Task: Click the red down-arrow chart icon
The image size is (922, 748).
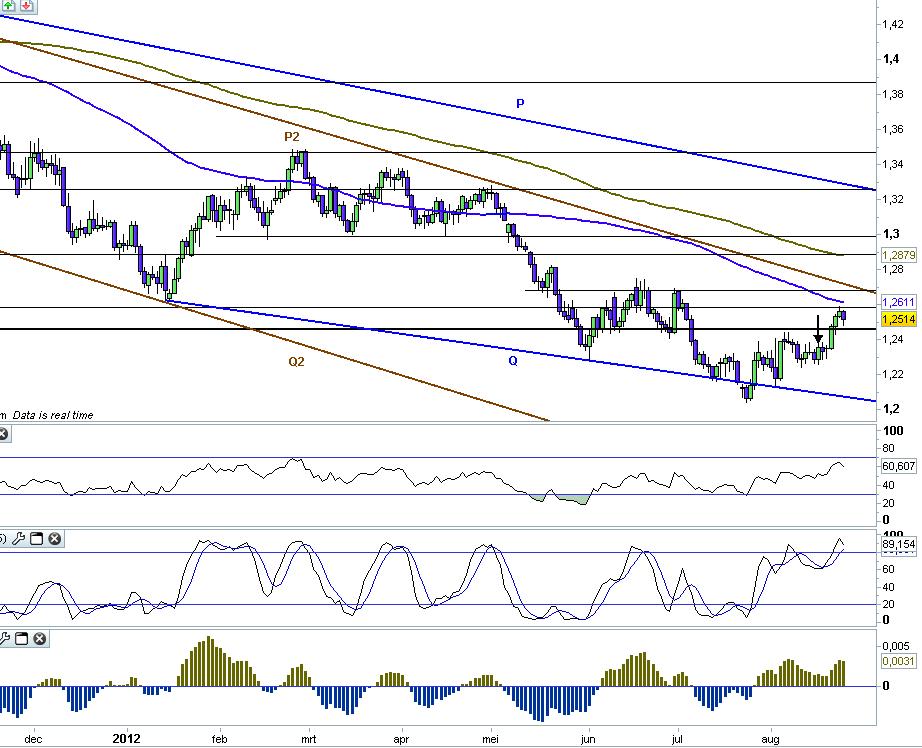Action: coord(26,5)
